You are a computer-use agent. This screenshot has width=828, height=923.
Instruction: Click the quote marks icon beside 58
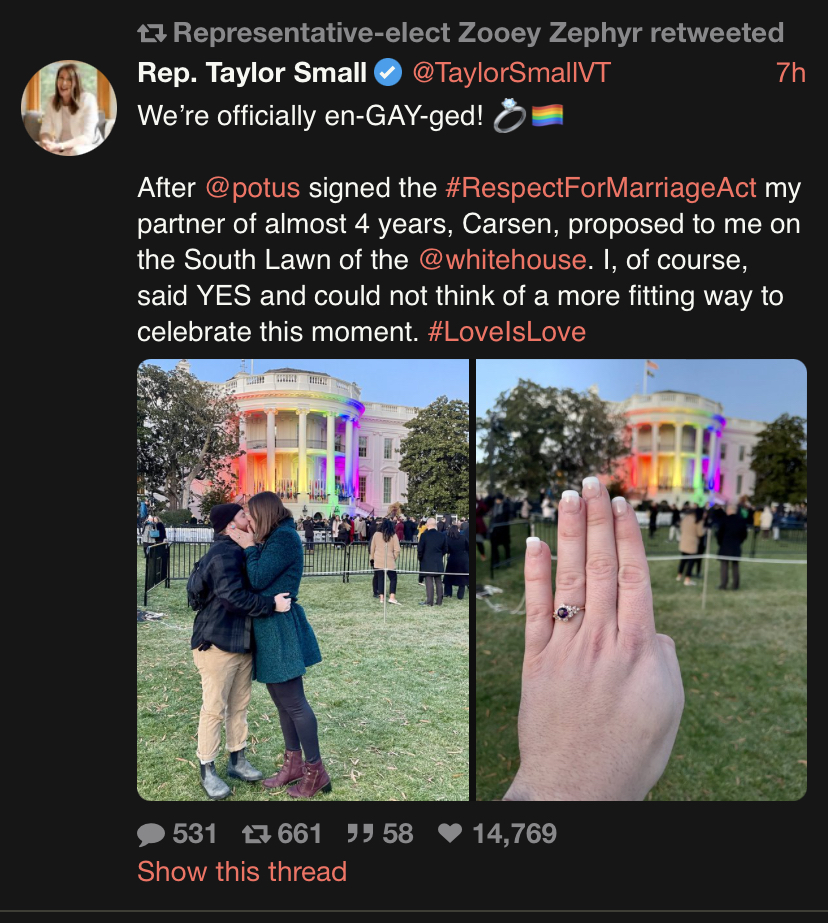click(359, 834)
